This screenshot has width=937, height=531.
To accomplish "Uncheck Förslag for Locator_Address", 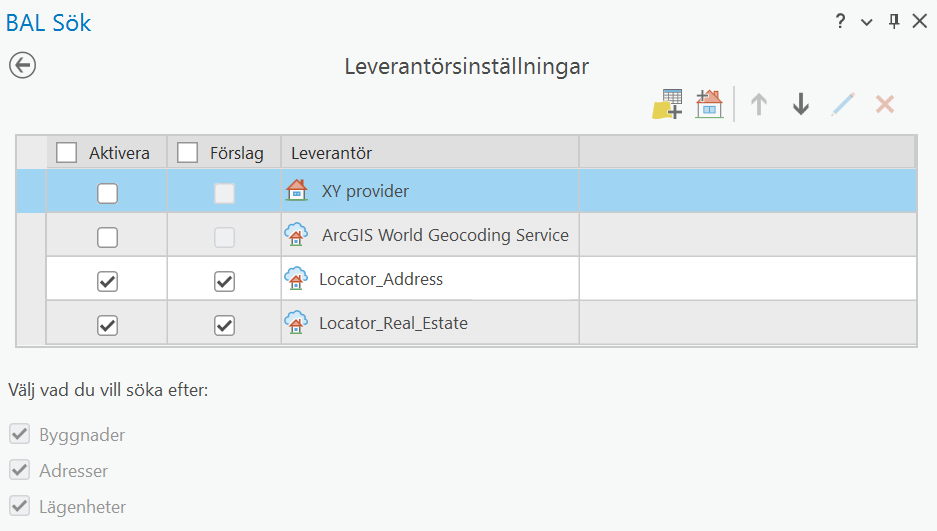I will click(x=224, y=281).
